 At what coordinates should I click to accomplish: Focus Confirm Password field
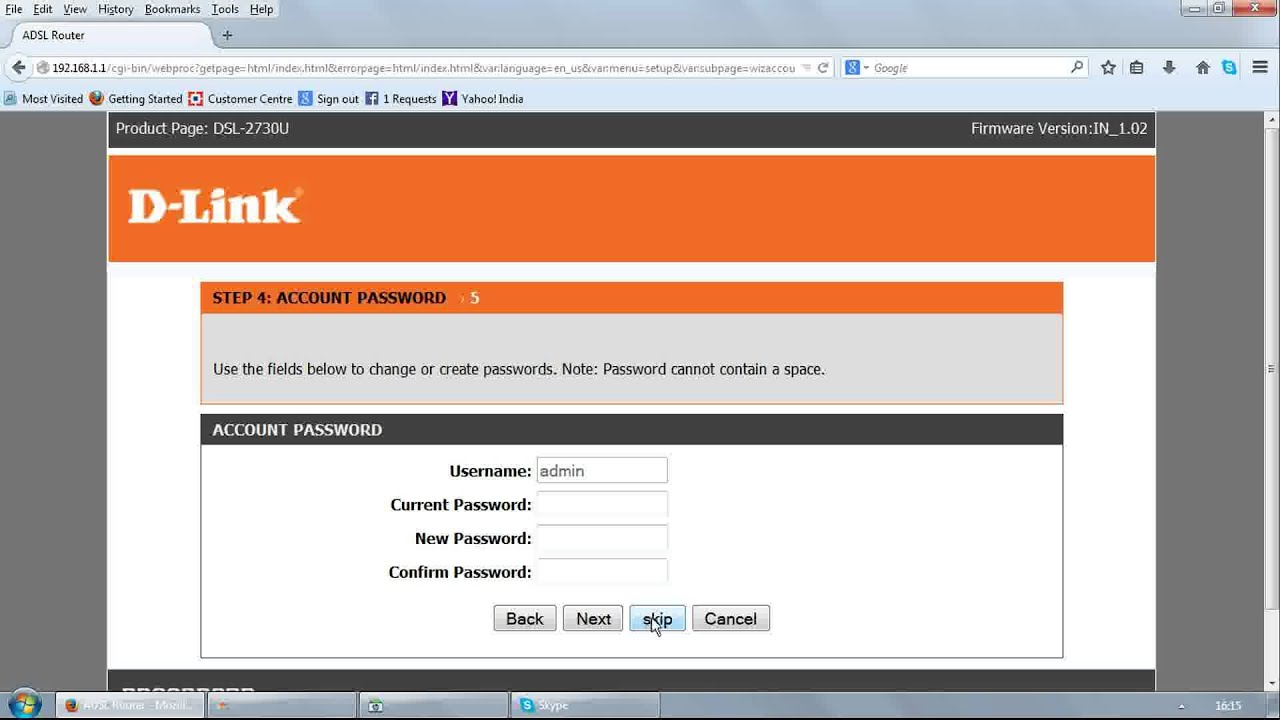pos(602,572)
